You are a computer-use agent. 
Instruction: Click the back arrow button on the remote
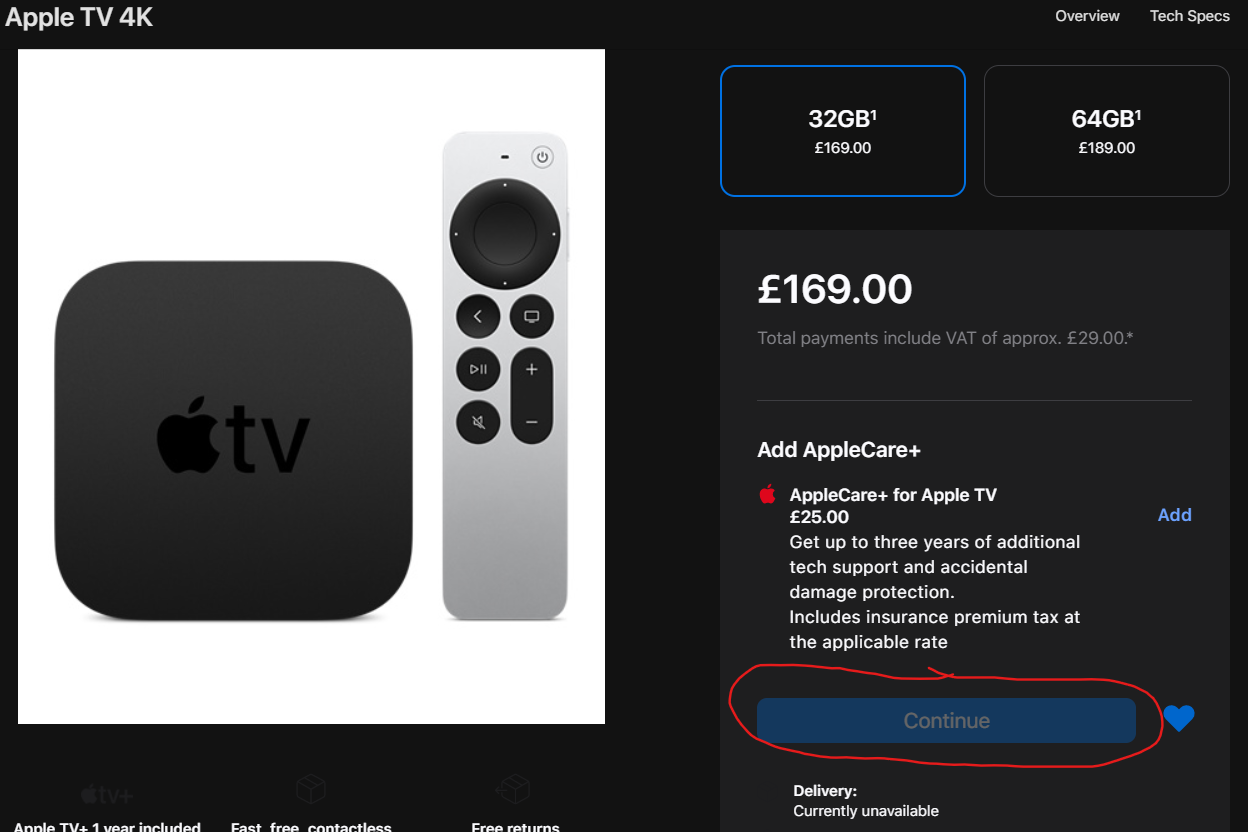click(x=478, y=317)
